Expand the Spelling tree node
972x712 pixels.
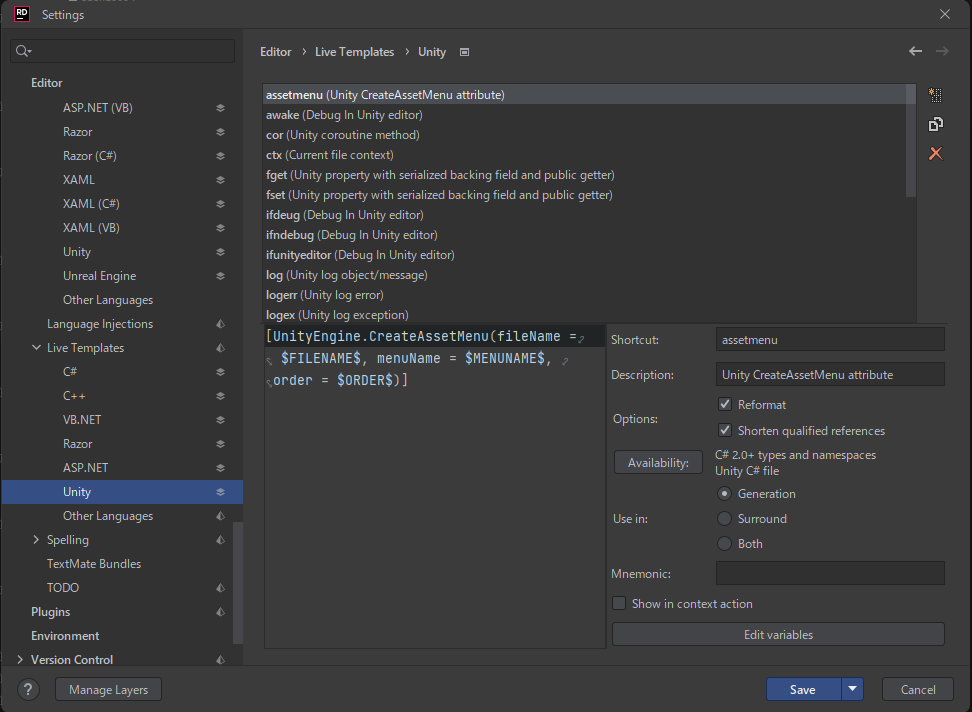point(36,540)
